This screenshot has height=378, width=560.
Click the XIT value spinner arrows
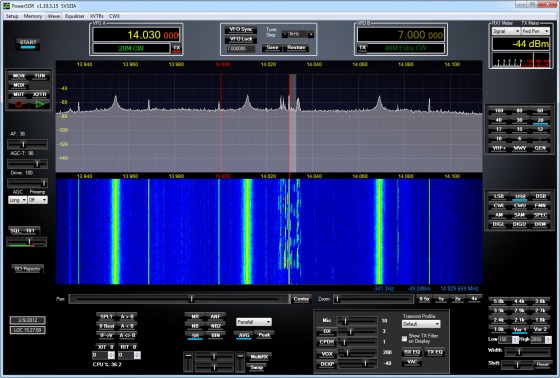point(111,355)
